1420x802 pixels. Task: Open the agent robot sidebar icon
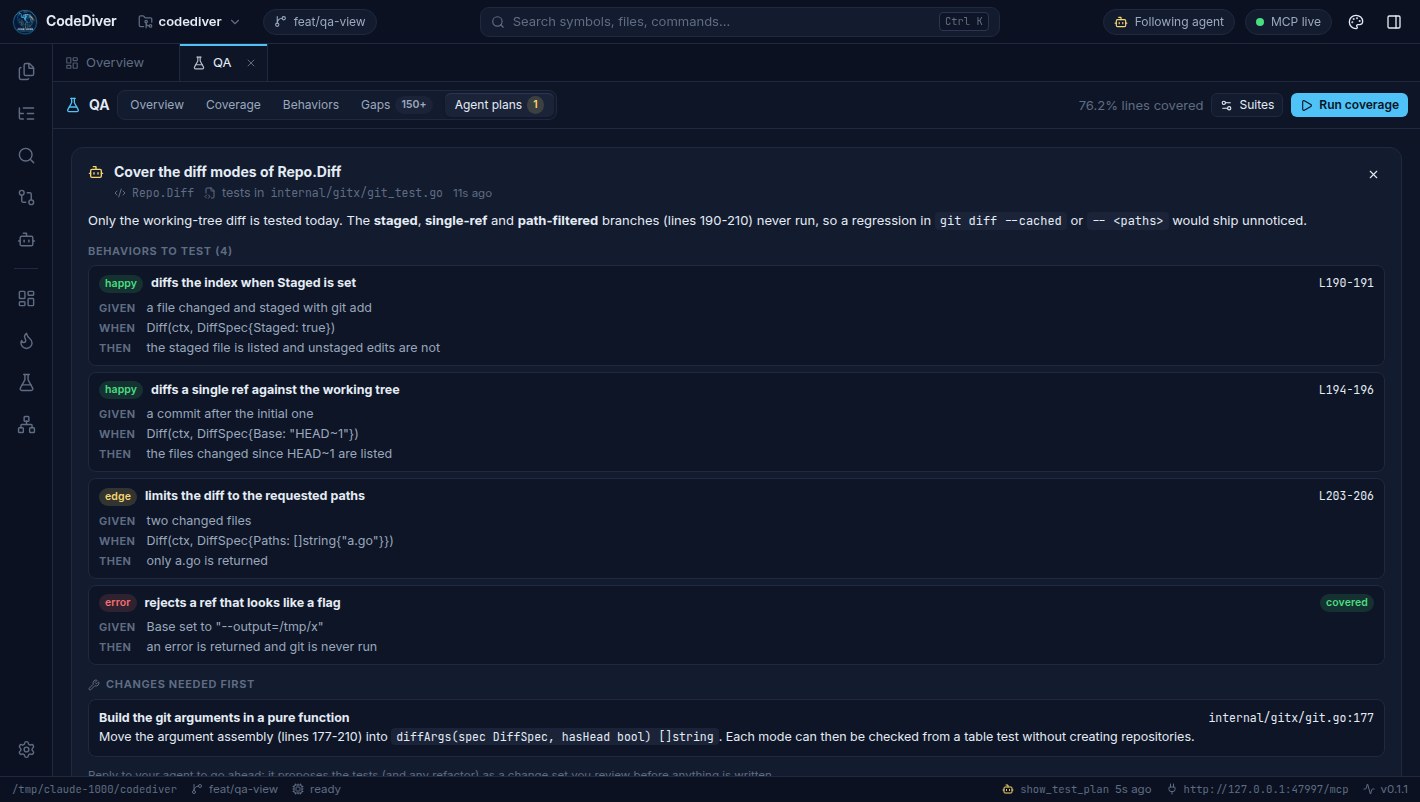pyautogui.click(x=26, y=239)
